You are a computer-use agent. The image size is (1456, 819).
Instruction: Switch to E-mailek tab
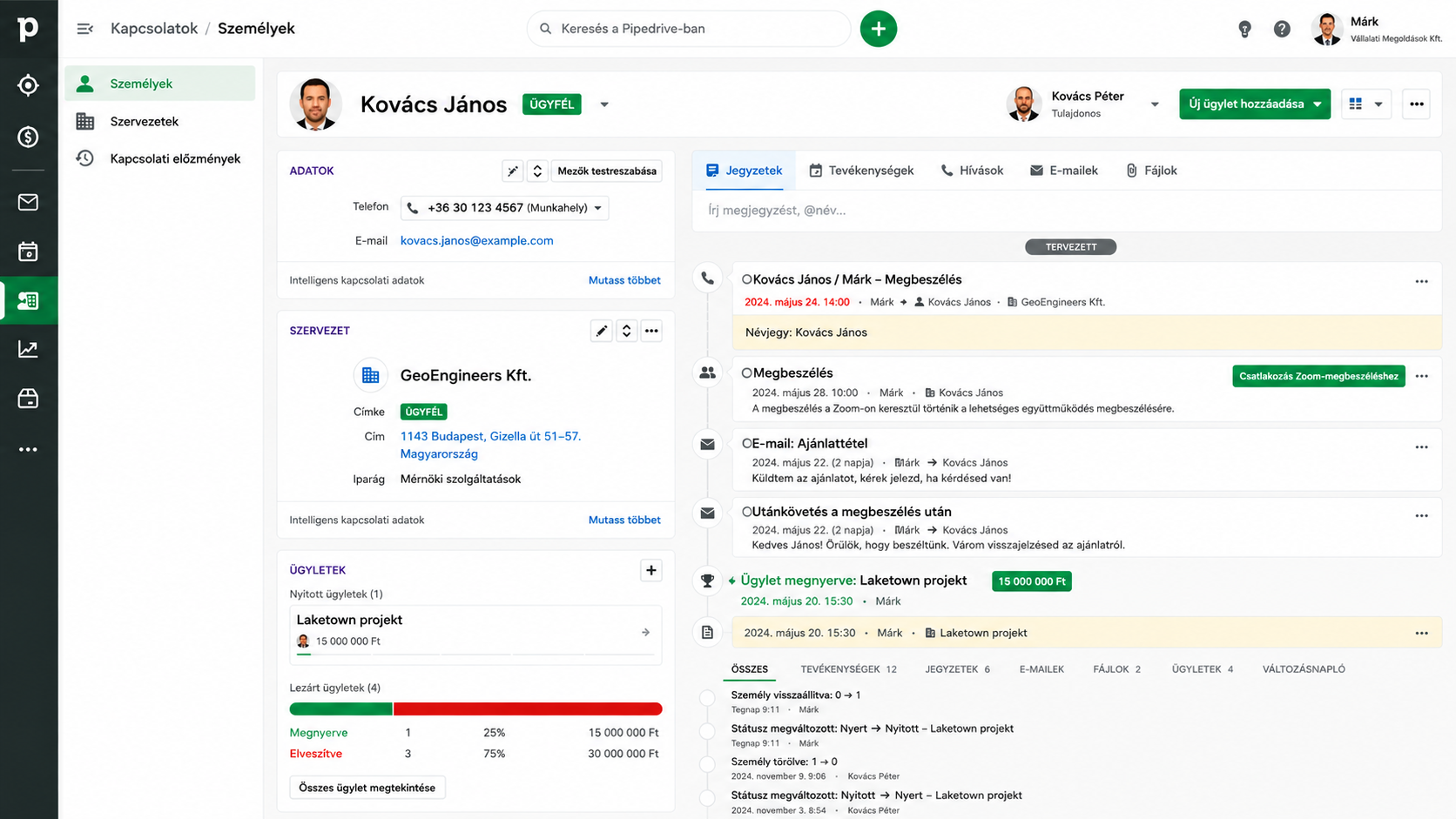click(1063, 171)
